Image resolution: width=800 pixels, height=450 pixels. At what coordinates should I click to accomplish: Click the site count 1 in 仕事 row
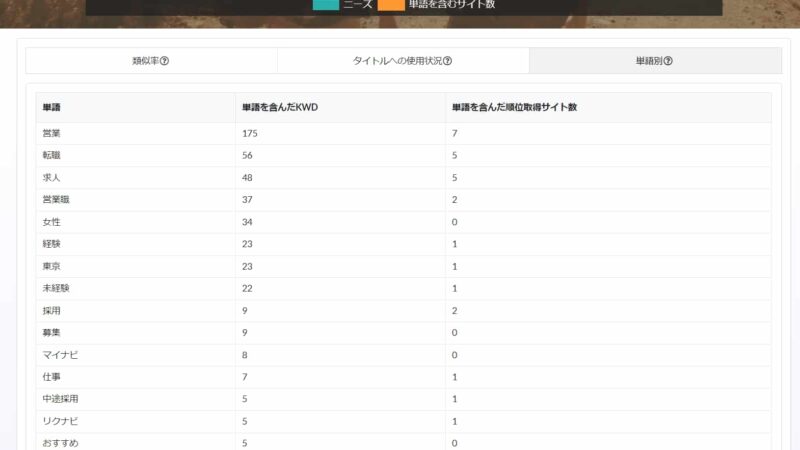click(x=455, y=377)
